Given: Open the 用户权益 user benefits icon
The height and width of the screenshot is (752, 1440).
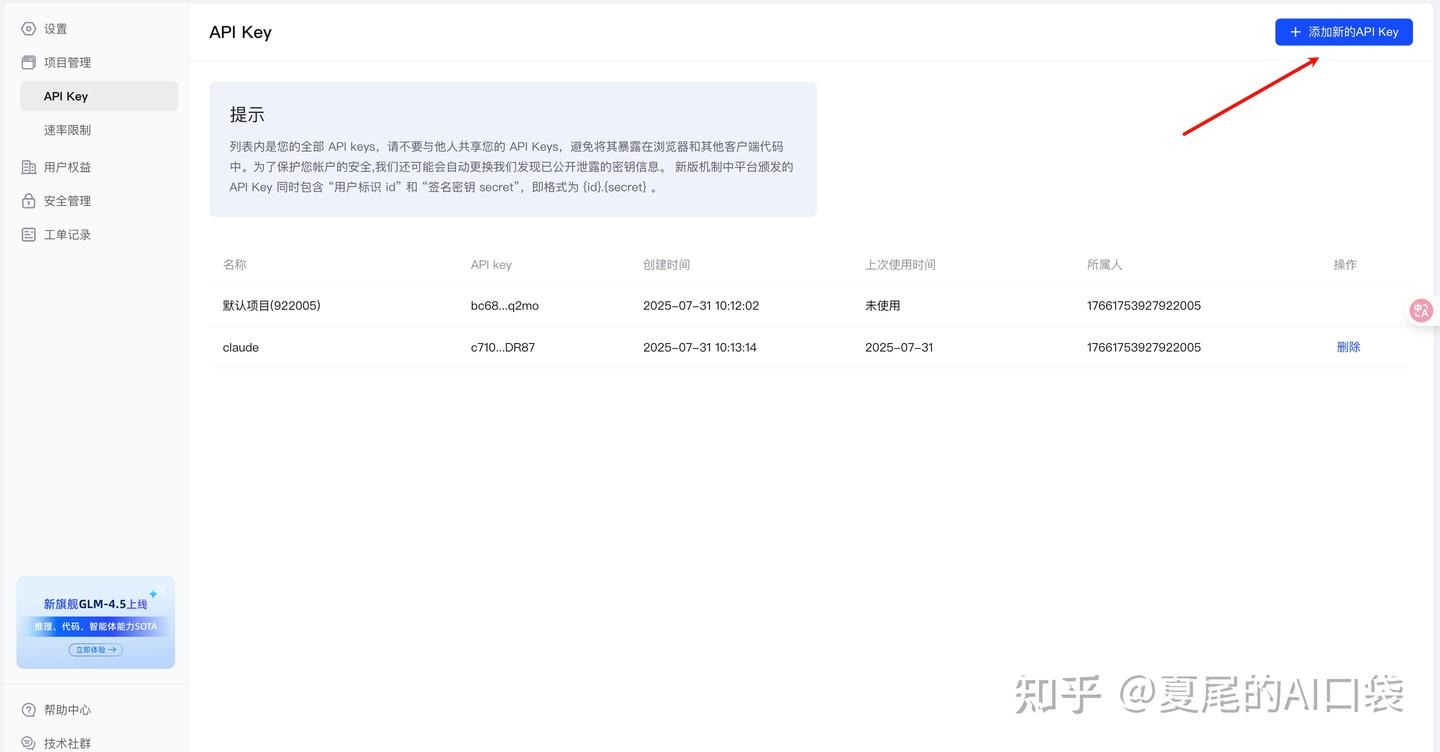Looking at the screenshot, I should [x=28, y=167].
